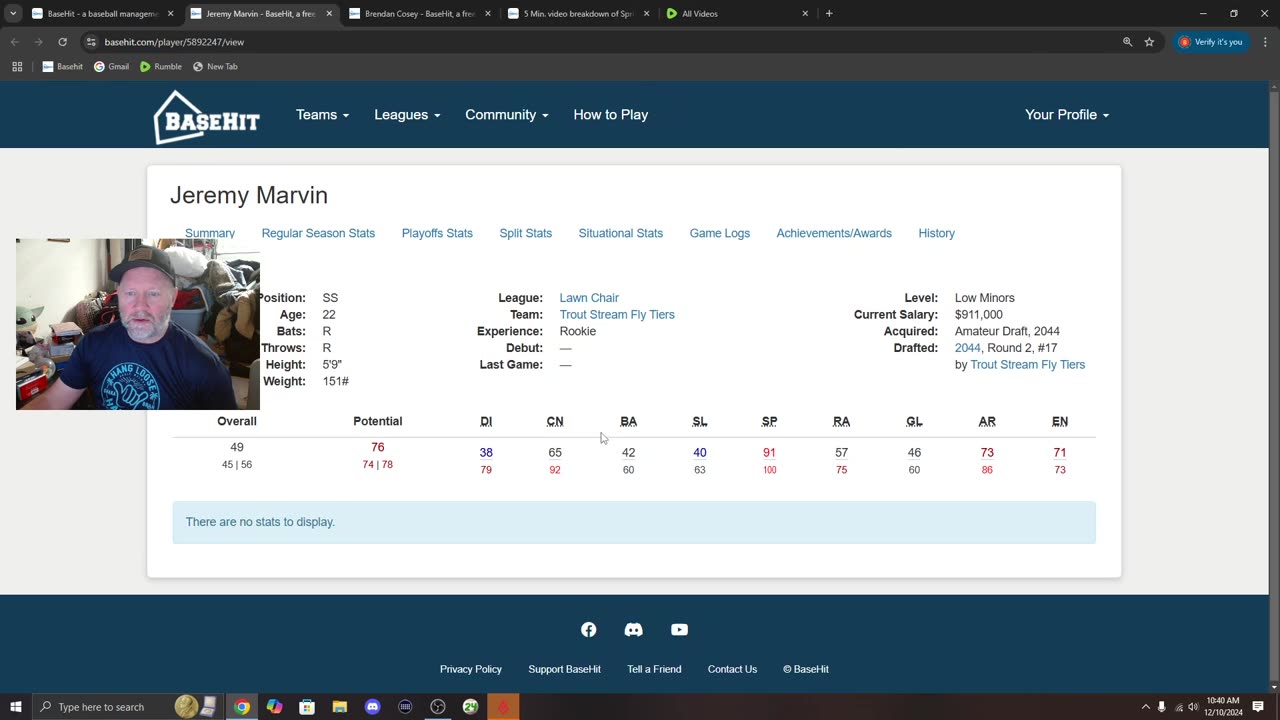This screenshot has width=1280, height=720.
Task: Open Trout Stream Fly Tiers team link
Action: pos(617,315)
